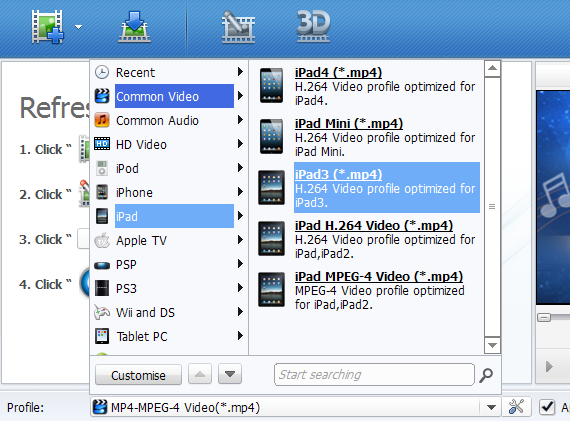Click the iPad device icon in category list
Screen dimensions: 570x421
[102, 216]
